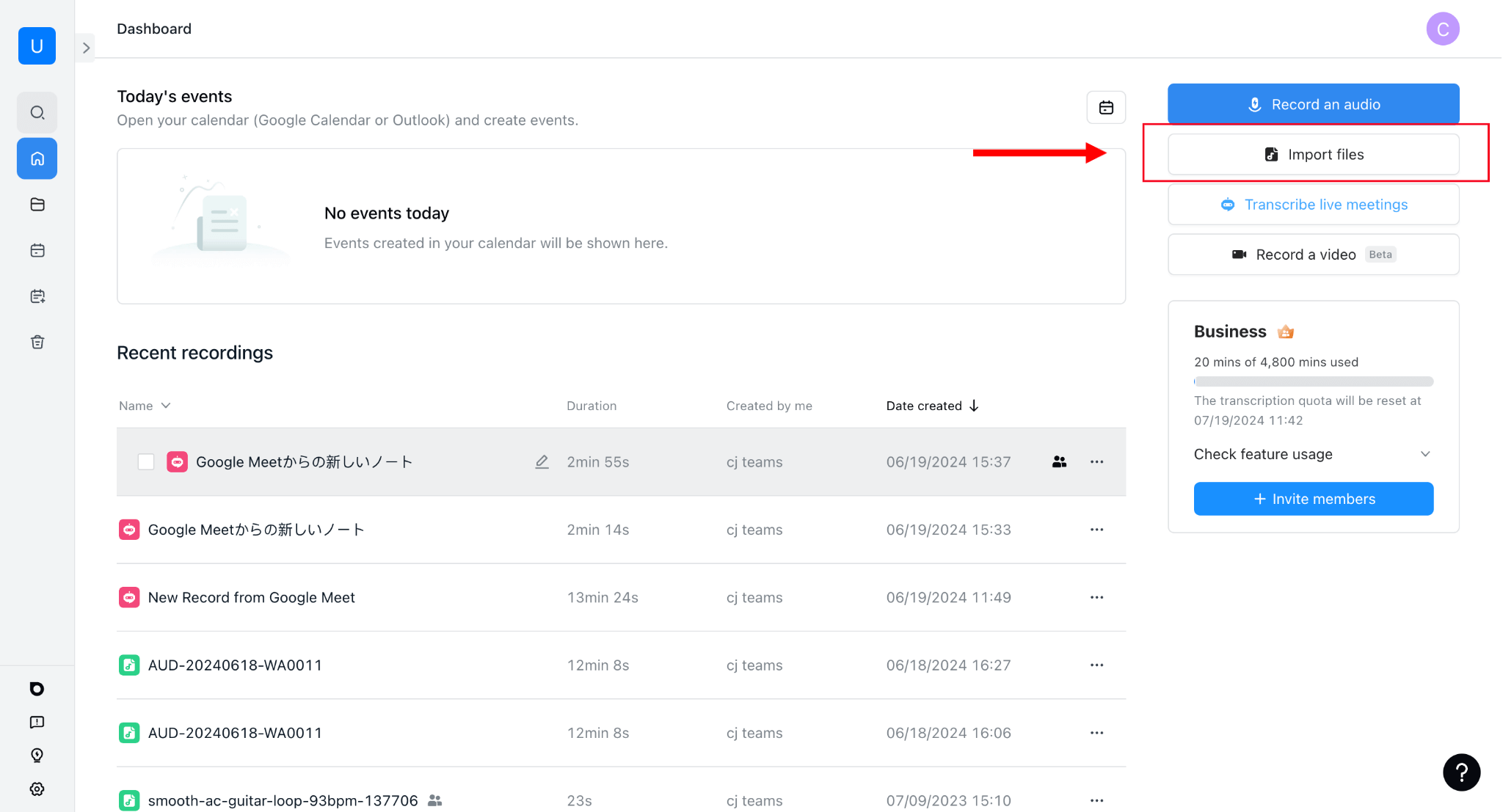Click the black ring icon in sidebar bottom

[x=37, y=689]
